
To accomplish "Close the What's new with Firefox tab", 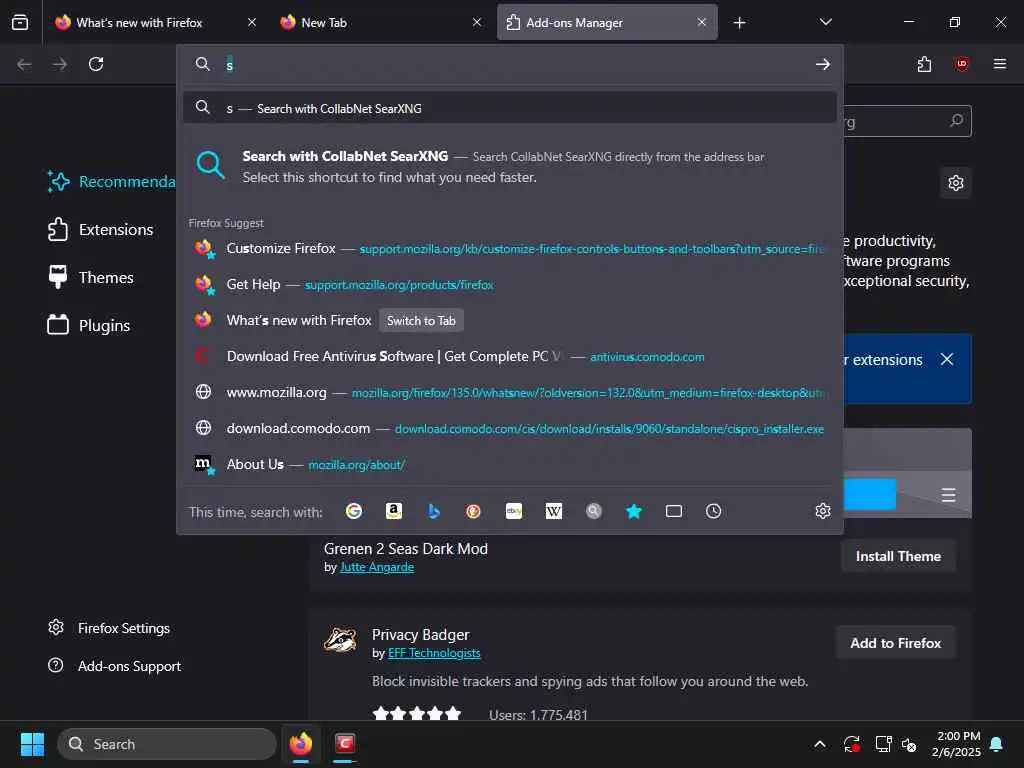I will pos(252,22).
